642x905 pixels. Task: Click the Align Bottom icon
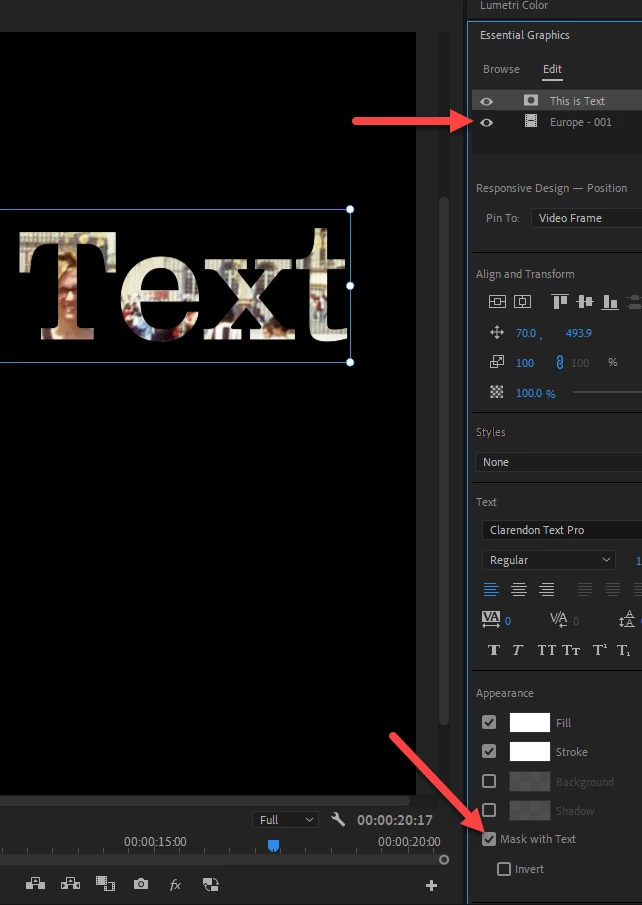tap(610, 301)
